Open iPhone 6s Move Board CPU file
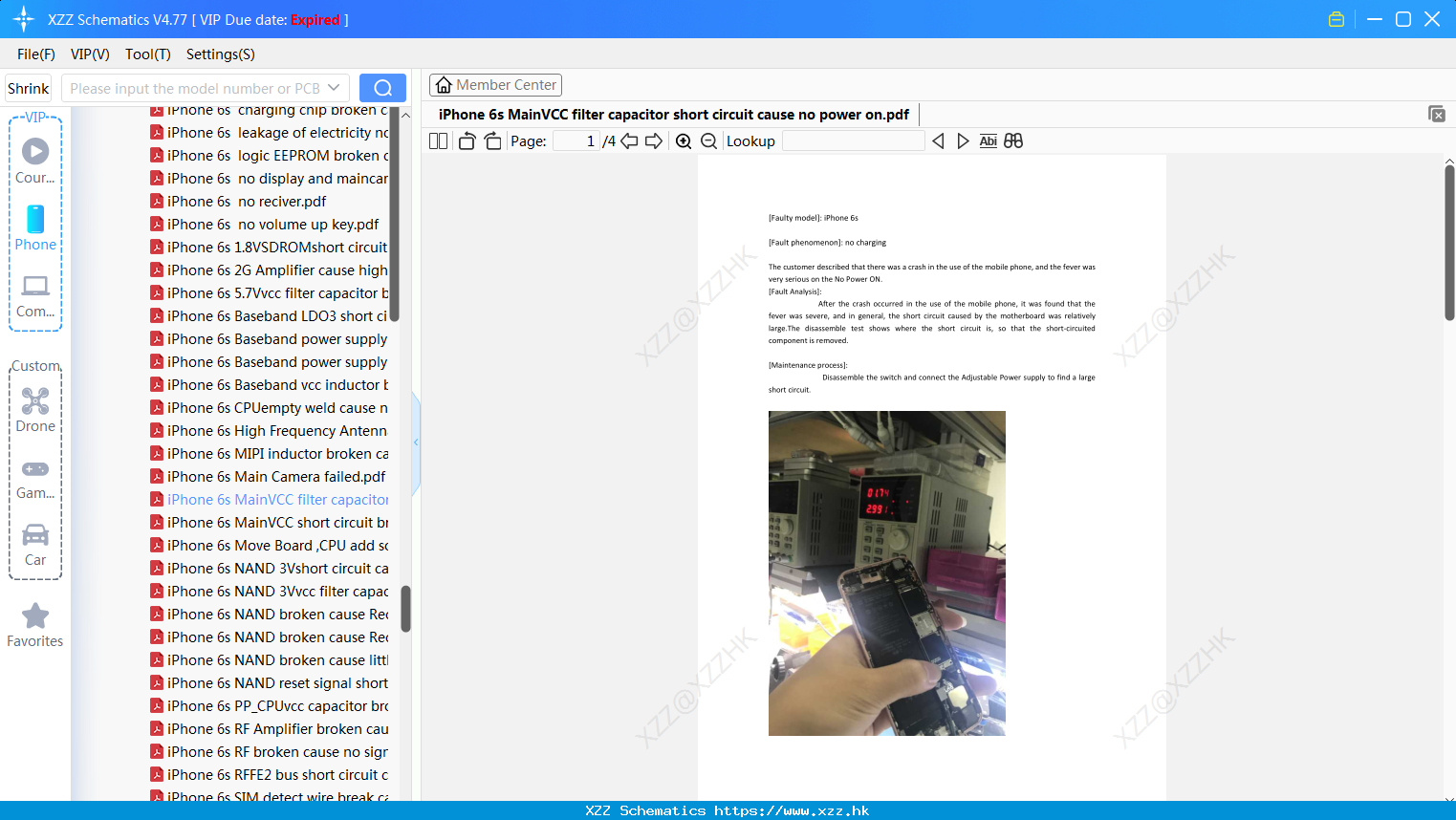Image resolution: width=1456 pixels, height=820 pixels. coord(270,546)
